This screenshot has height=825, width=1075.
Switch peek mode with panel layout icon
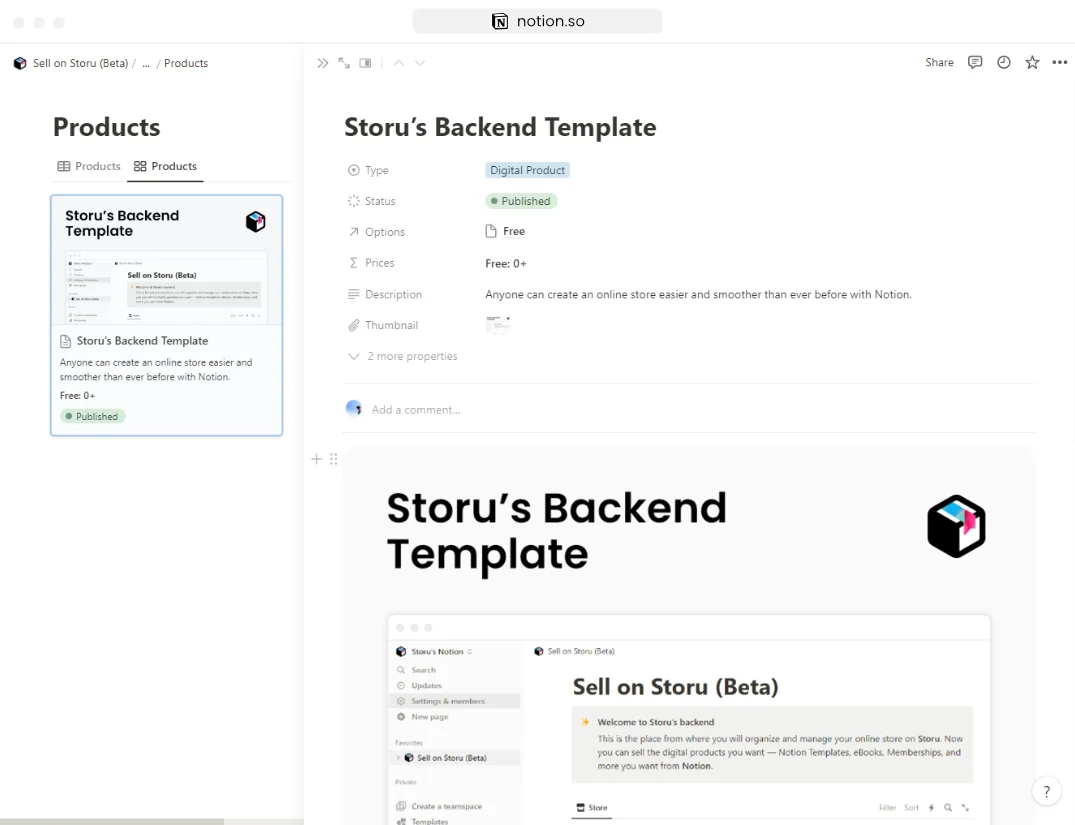(x=366, y=63)
